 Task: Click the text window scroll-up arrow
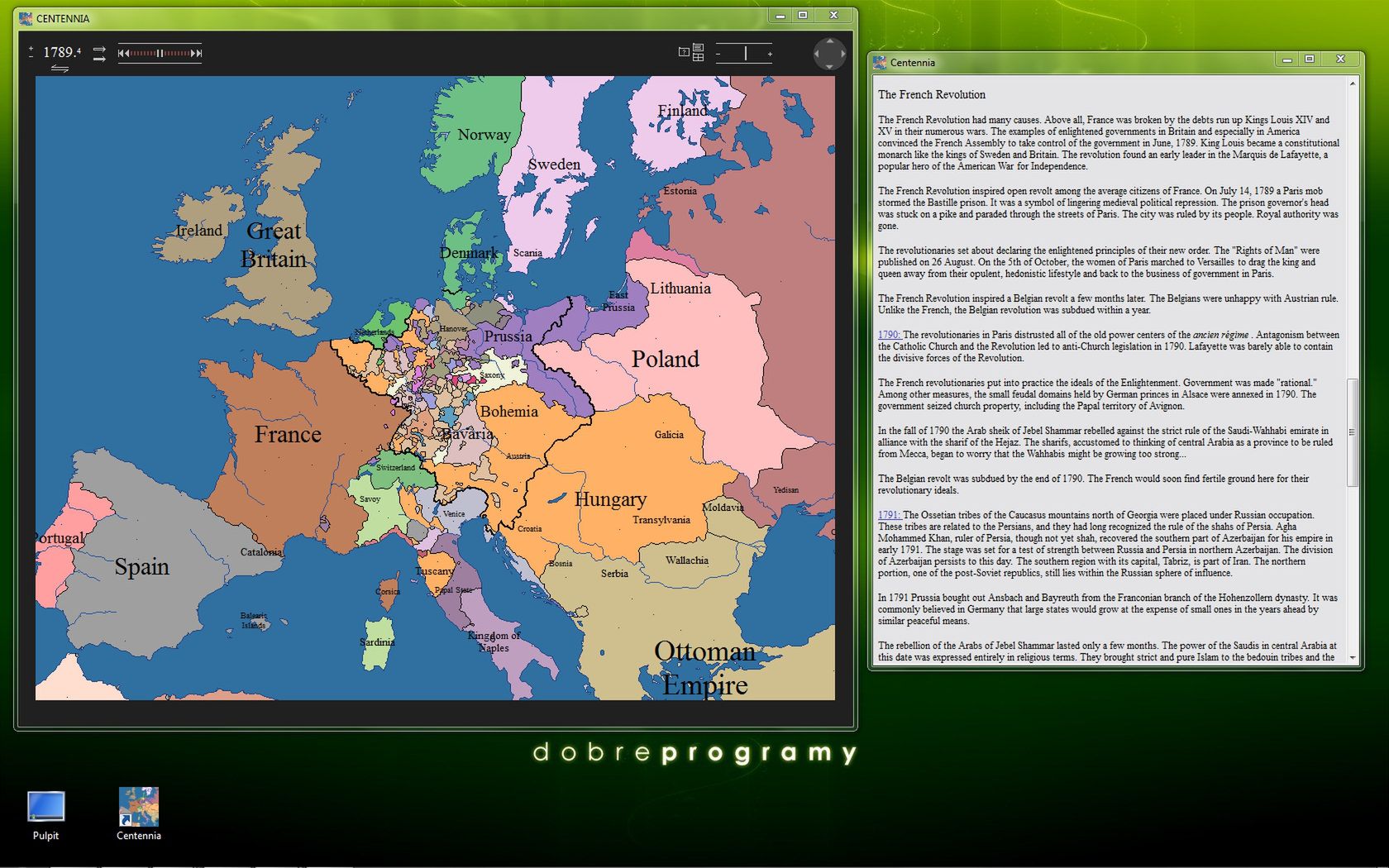tap(1353, 83)
